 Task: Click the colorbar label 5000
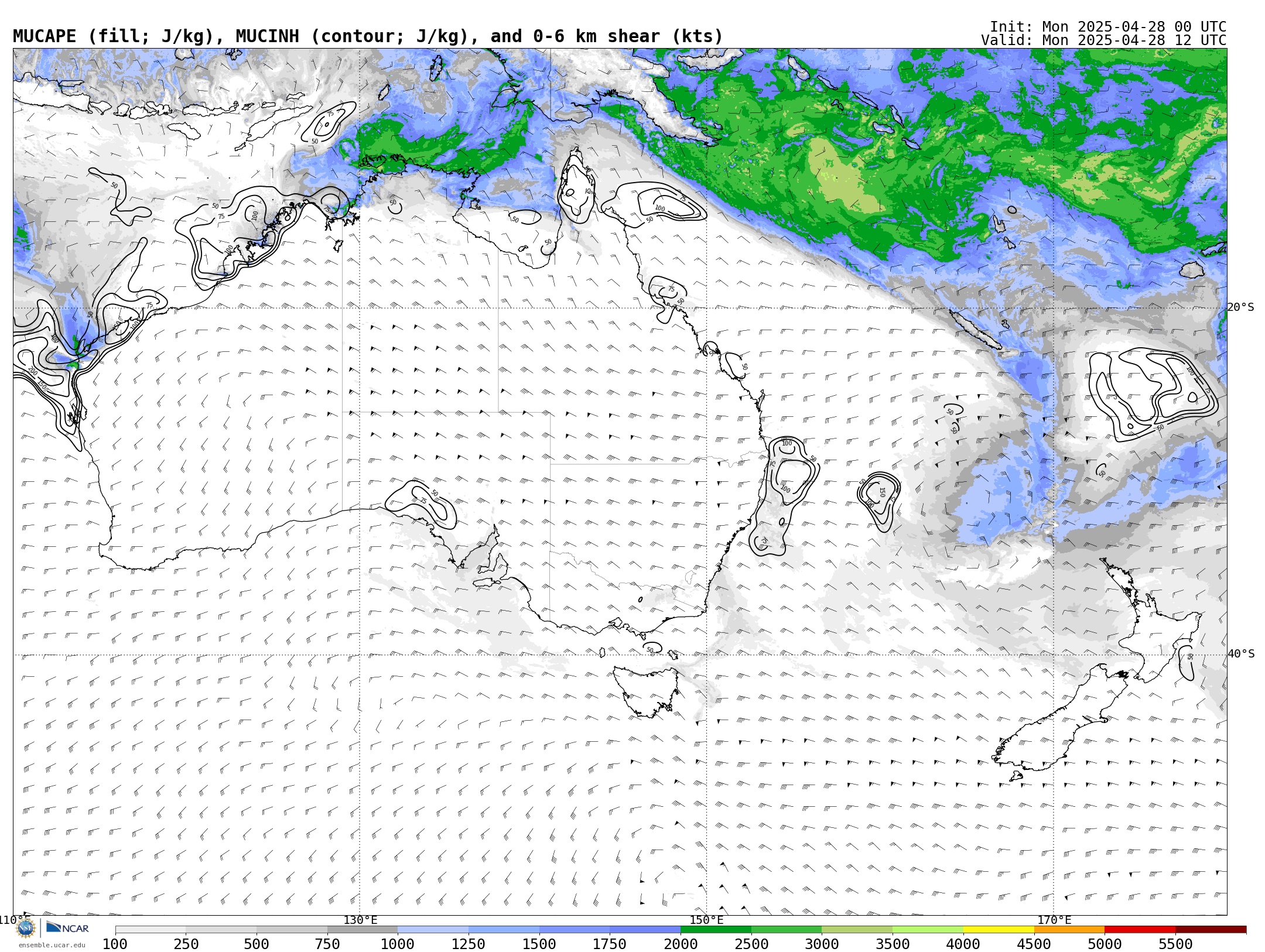1105,944
